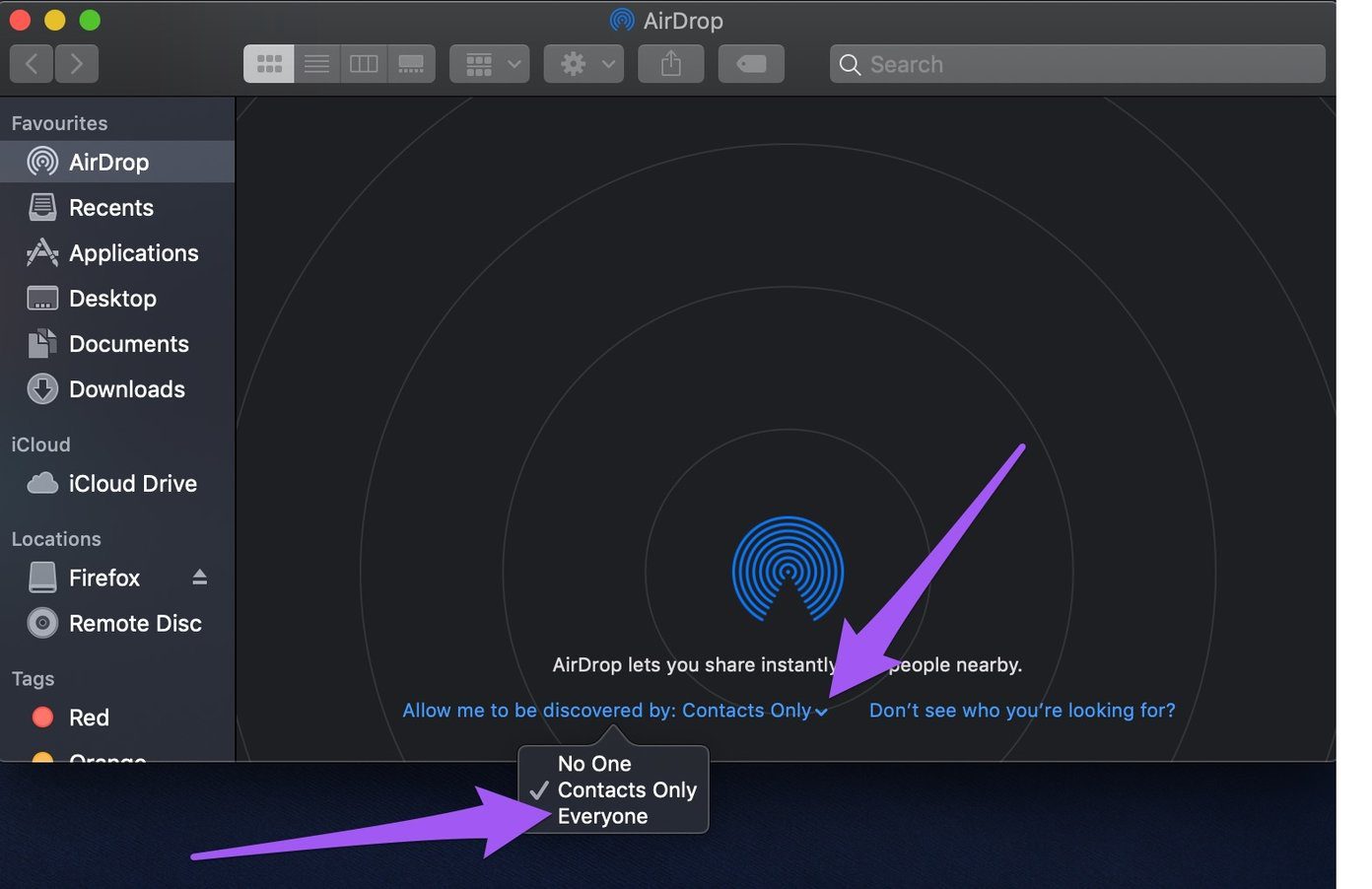This screenshot has width=1372, height=889.
Task: Click the Desktop sidebar icon
Action: 42,299
